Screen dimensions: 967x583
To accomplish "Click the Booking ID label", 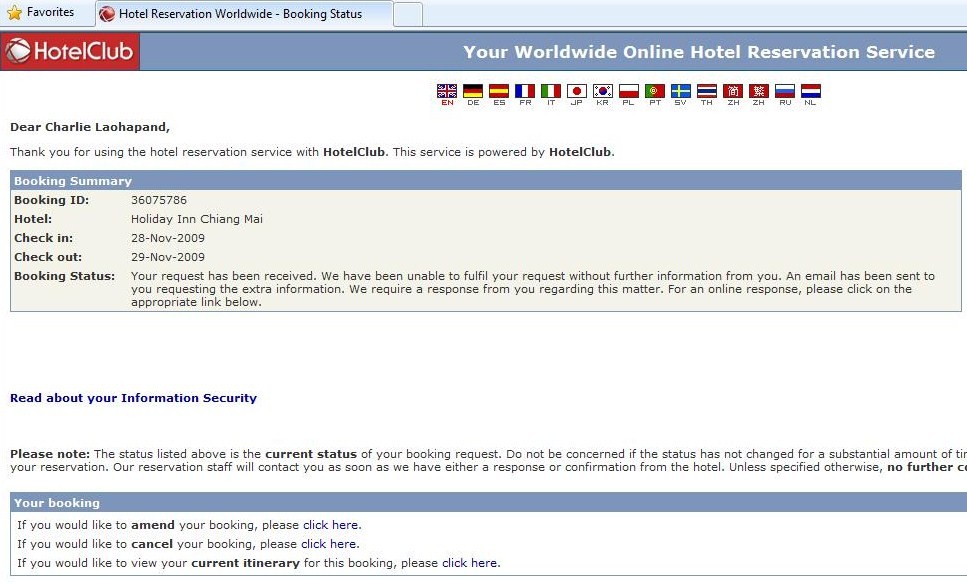I will pos(51,200).
